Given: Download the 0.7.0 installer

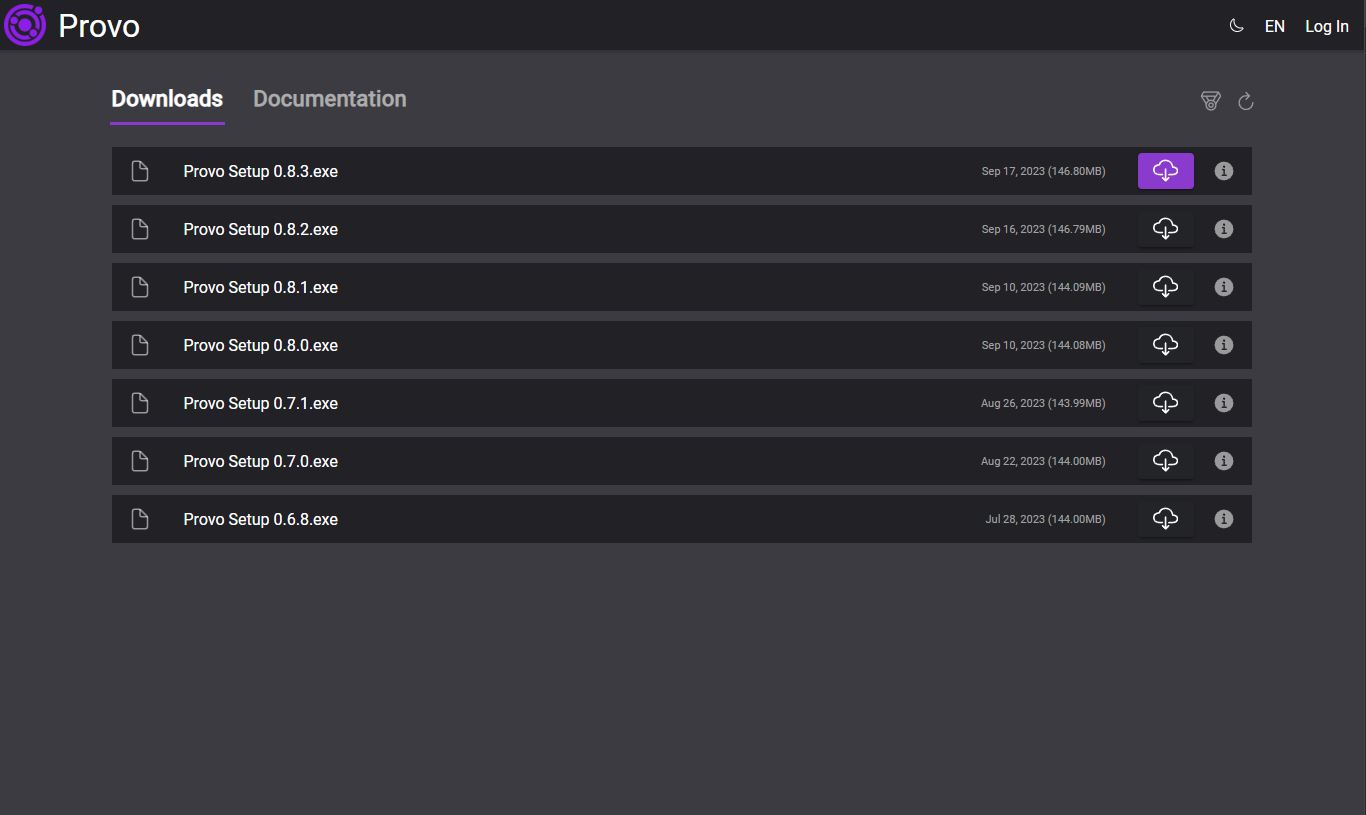Looking at the screenshot, I should coord(1165,461).
